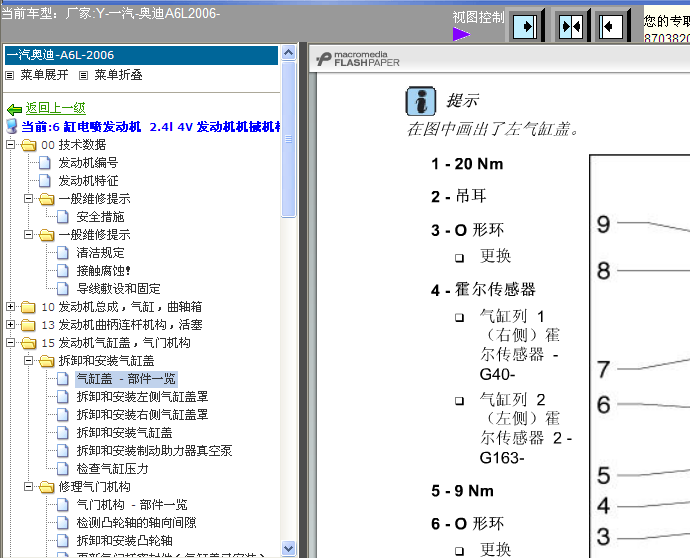Image resolution: width=690 pixels, height=558 pixels.
Task: Click the tree scrollbar up arrow
Action: click(x=289, y=53)
